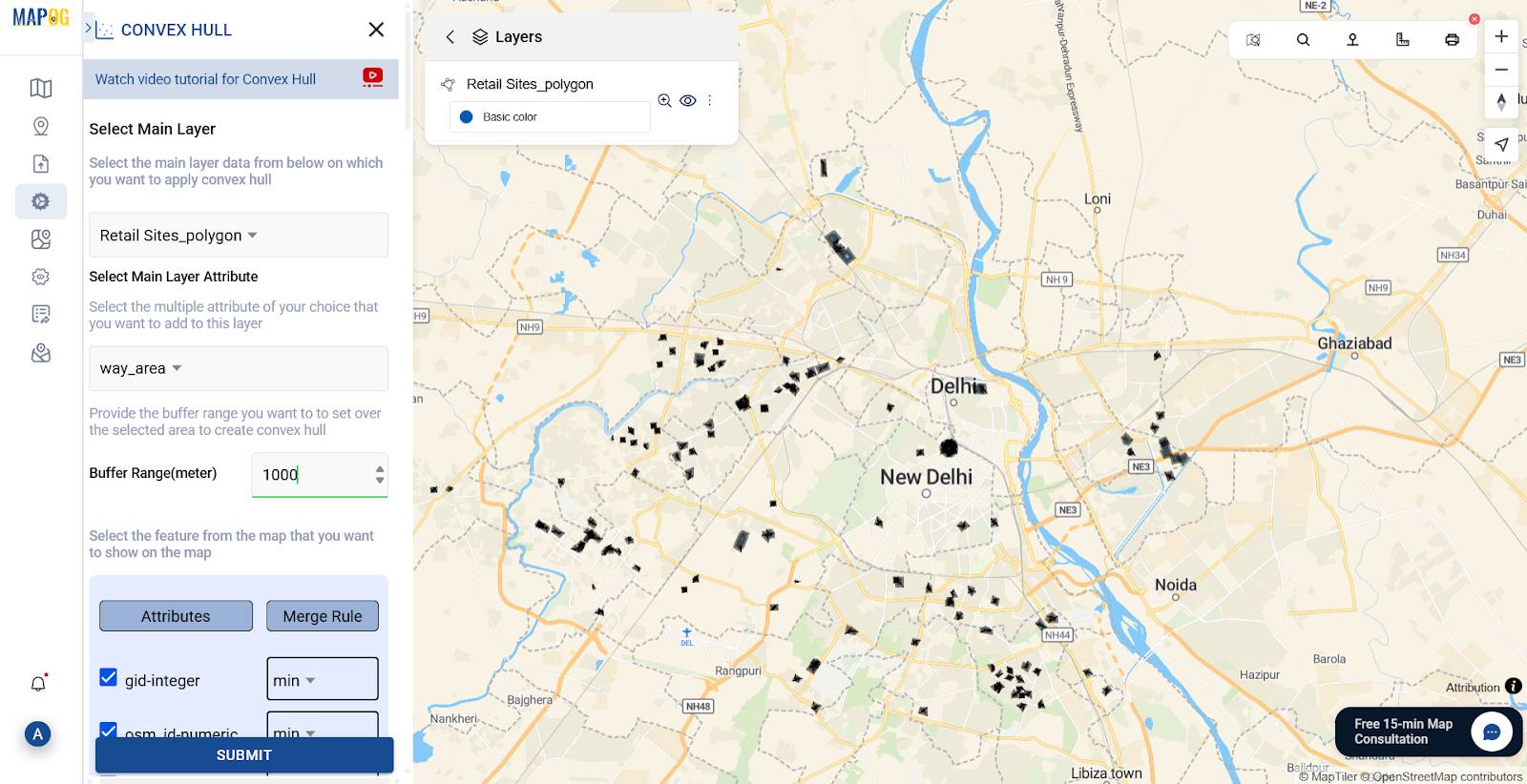Screen dimensions: 1527x784
Task: Click the New Delhi map label
Action: pyautogui.click(x=926, y=477)
